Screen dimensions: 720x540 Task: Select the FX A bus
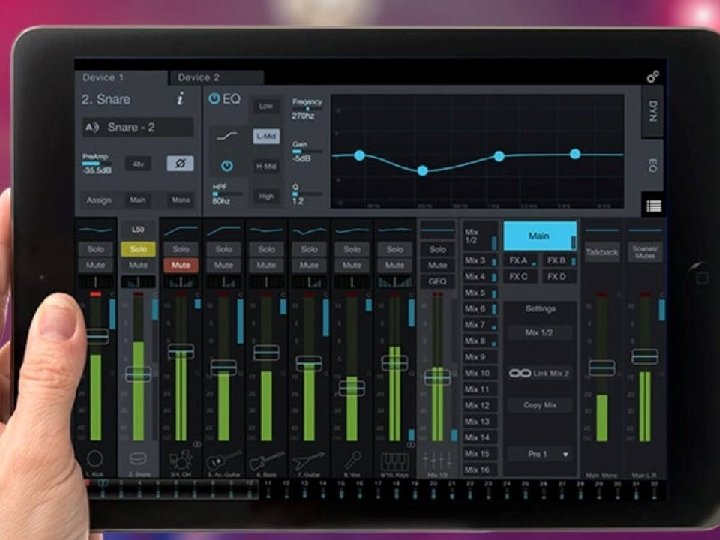tap(522, 261)
